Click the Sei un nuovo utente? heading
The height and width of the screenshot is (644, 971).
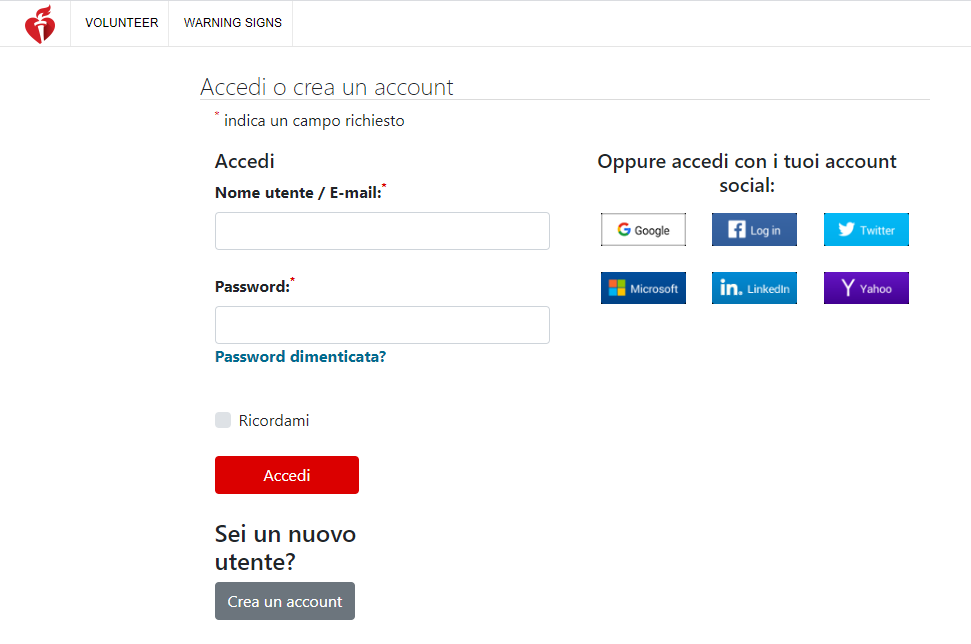point(285,548)
